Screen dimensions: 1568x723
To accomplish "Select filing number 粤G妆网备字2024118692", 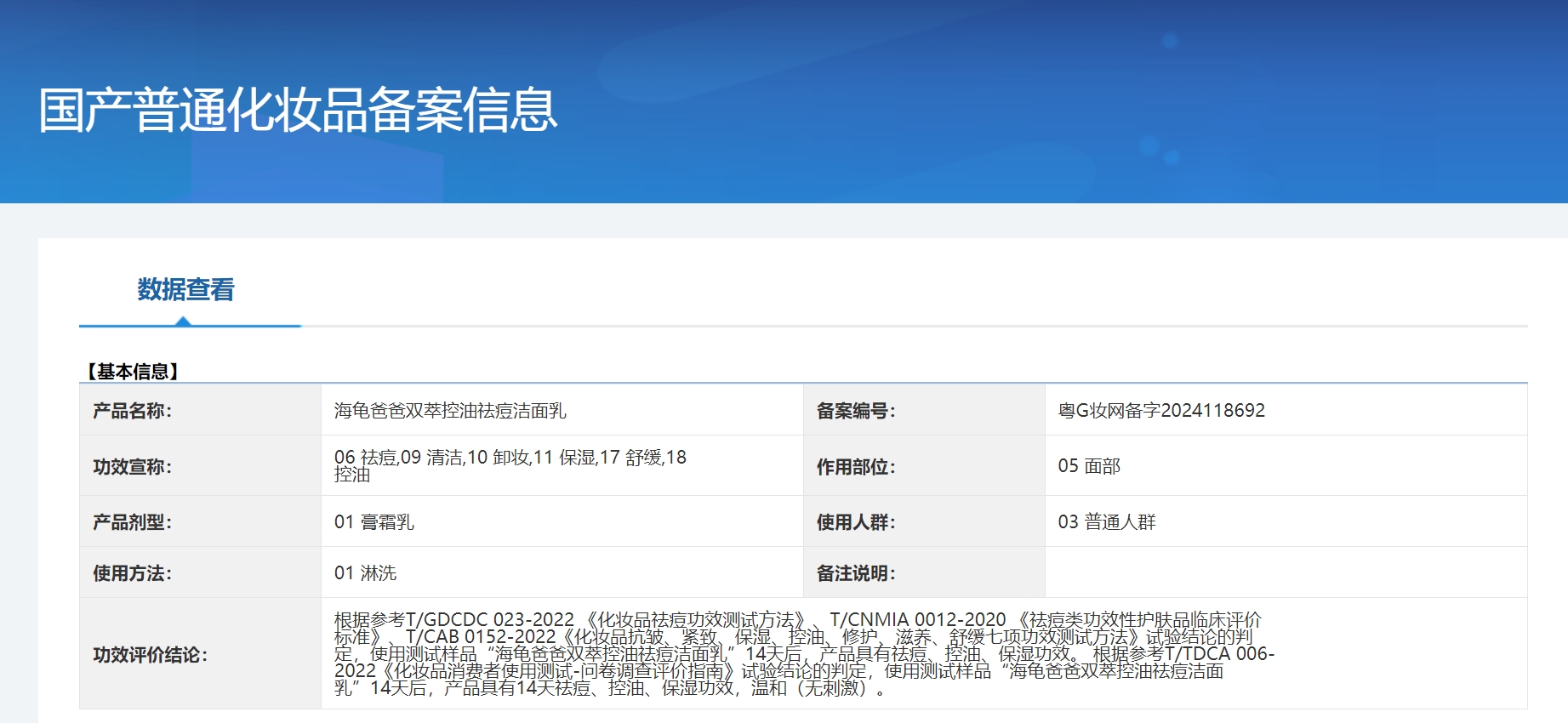I will coord(1160,411).
